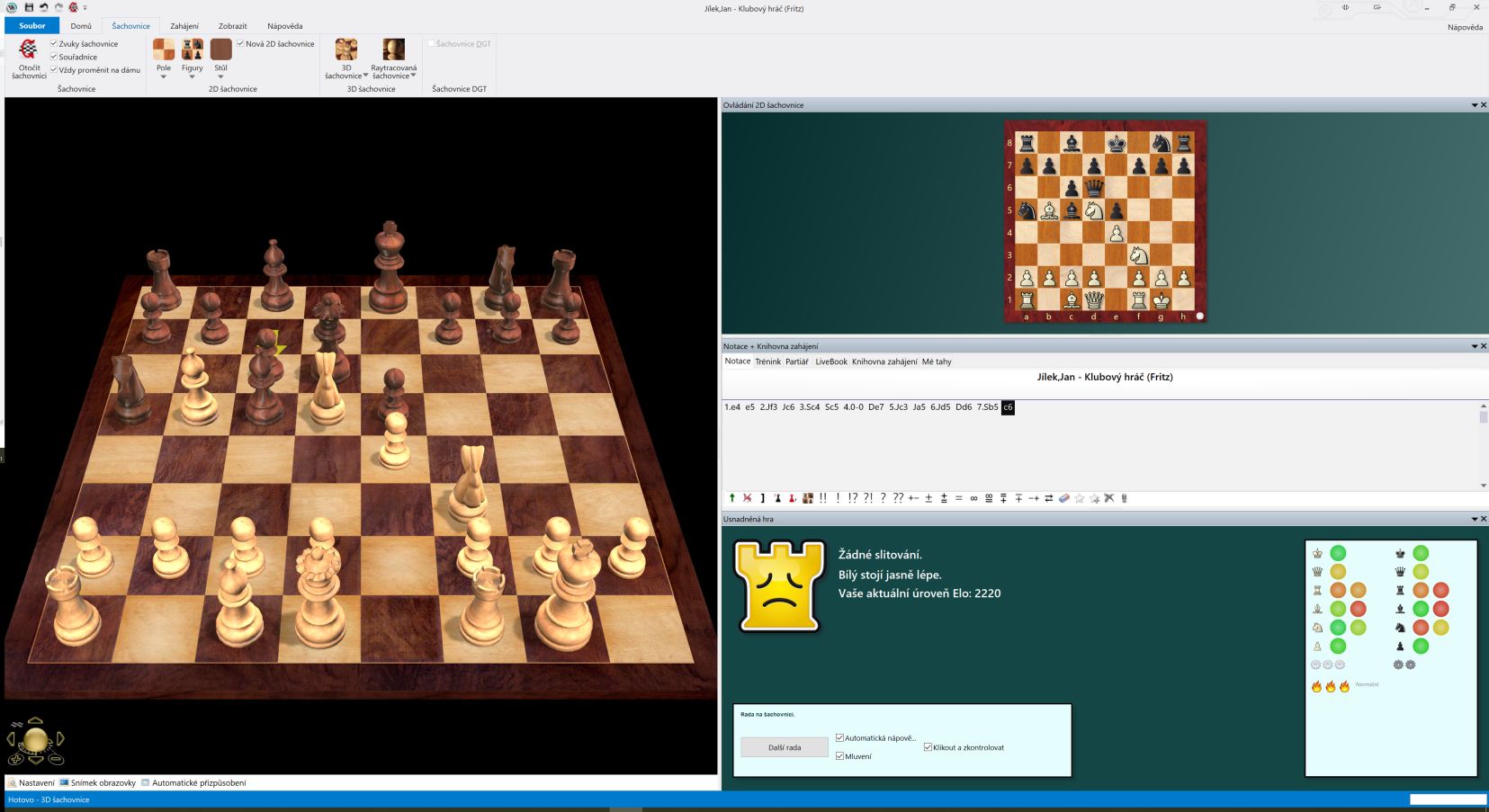The height and width of the screenshot is (812, 1489).
Task: Open the Soubor file menu
Action: (x=32, y=26)
